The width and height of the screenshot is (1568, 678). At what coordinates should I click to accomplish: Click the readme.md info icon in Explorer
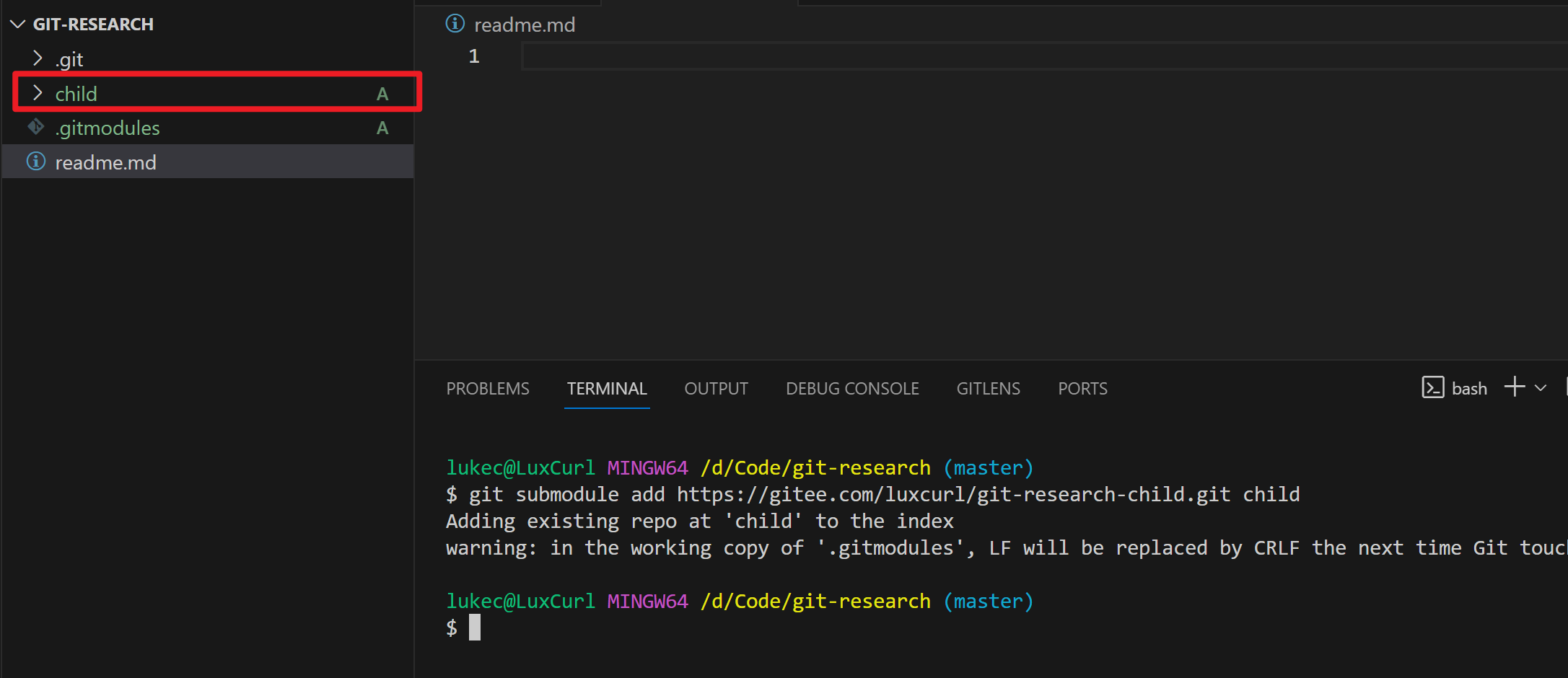36,161
